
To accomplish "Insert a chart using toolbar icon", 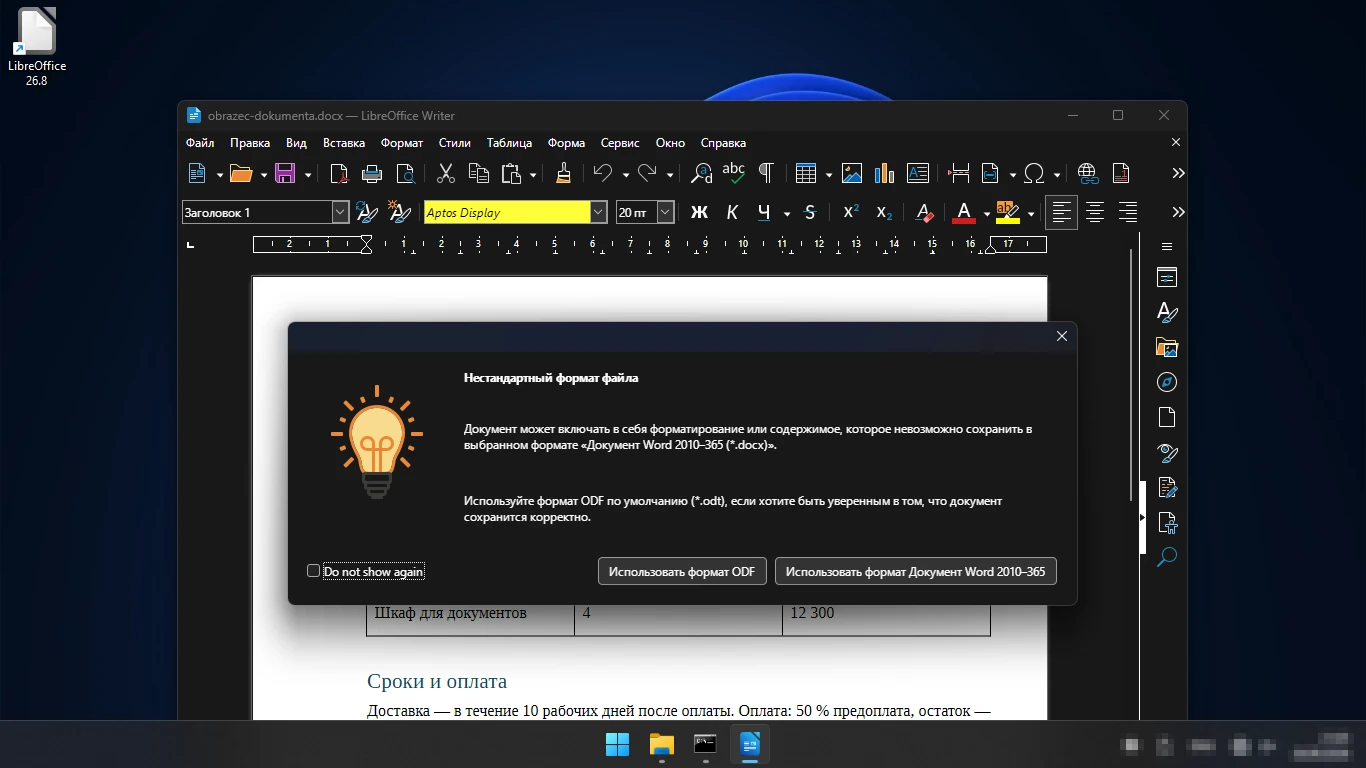I will (x=884, y=173).
